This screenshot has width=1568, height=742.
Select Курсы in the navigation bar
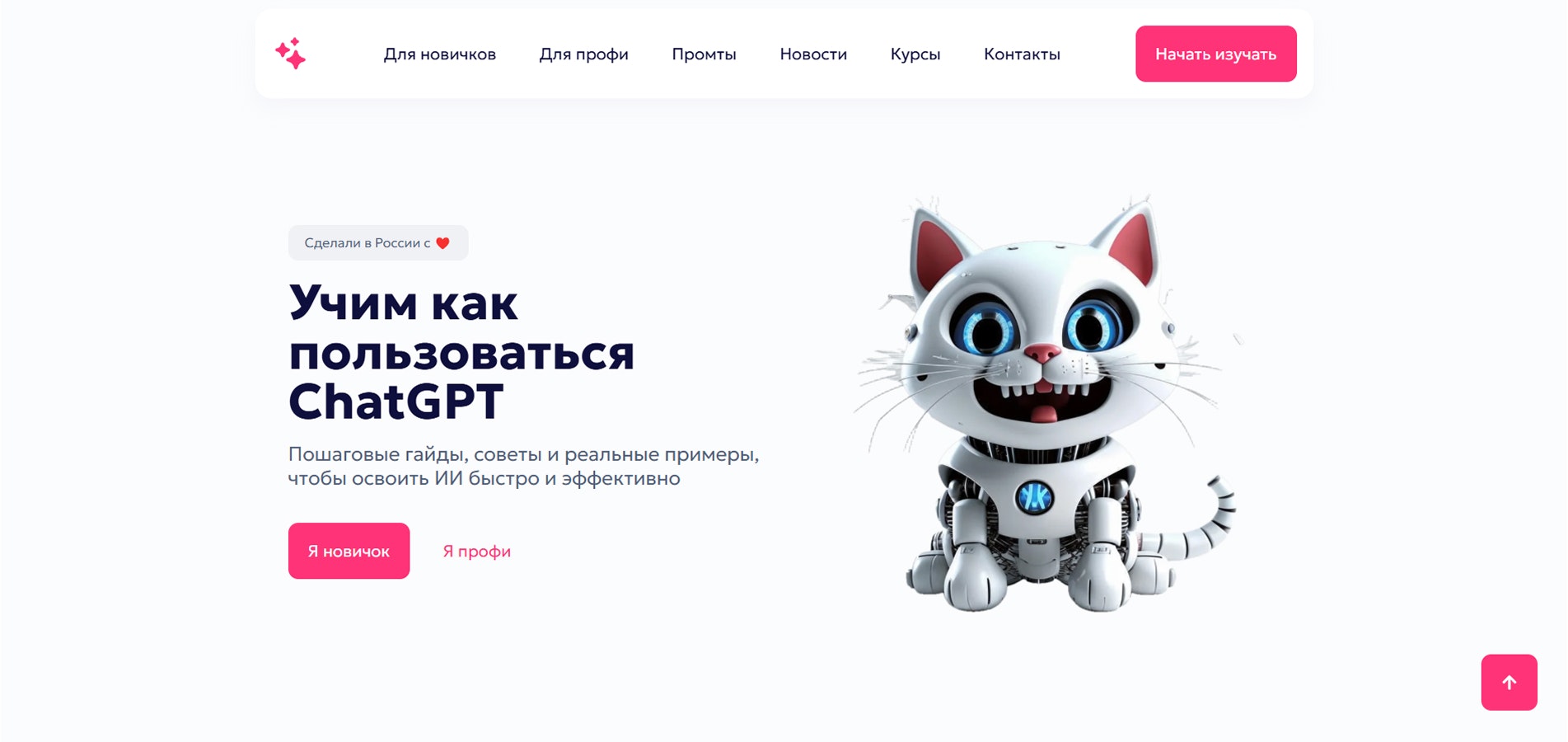pyautogui.click(x=915, y=54)
